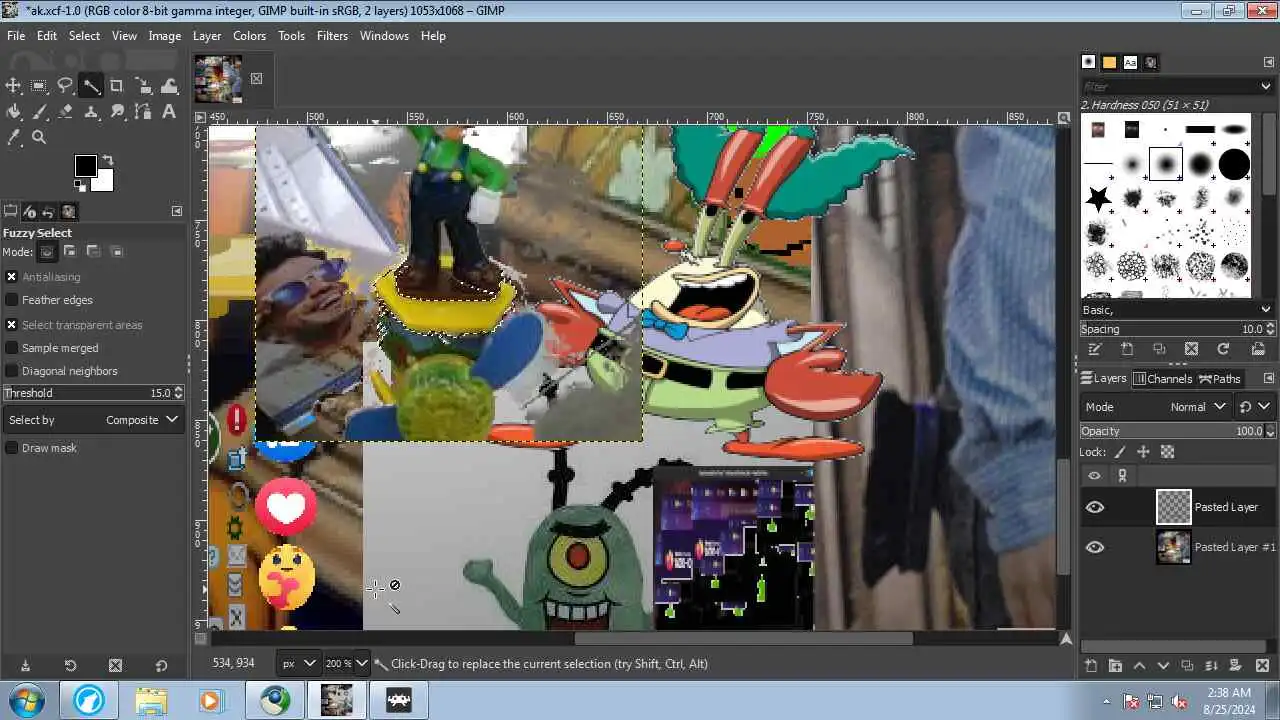Open the brush filter dropdown

tap(1267, 87)
